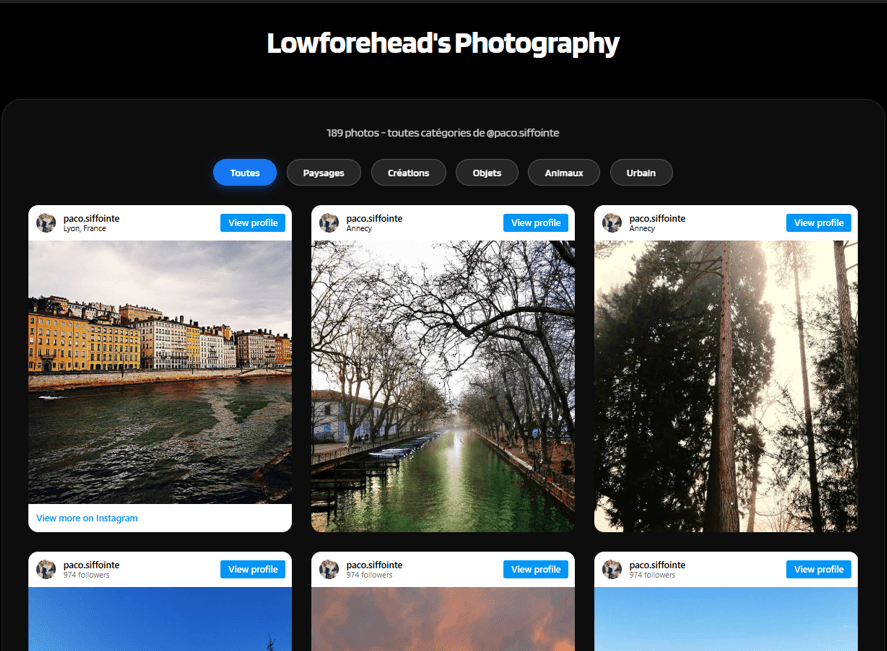Open the Annecy canal photo
887x651 pixels.
[x=442, y=385]
